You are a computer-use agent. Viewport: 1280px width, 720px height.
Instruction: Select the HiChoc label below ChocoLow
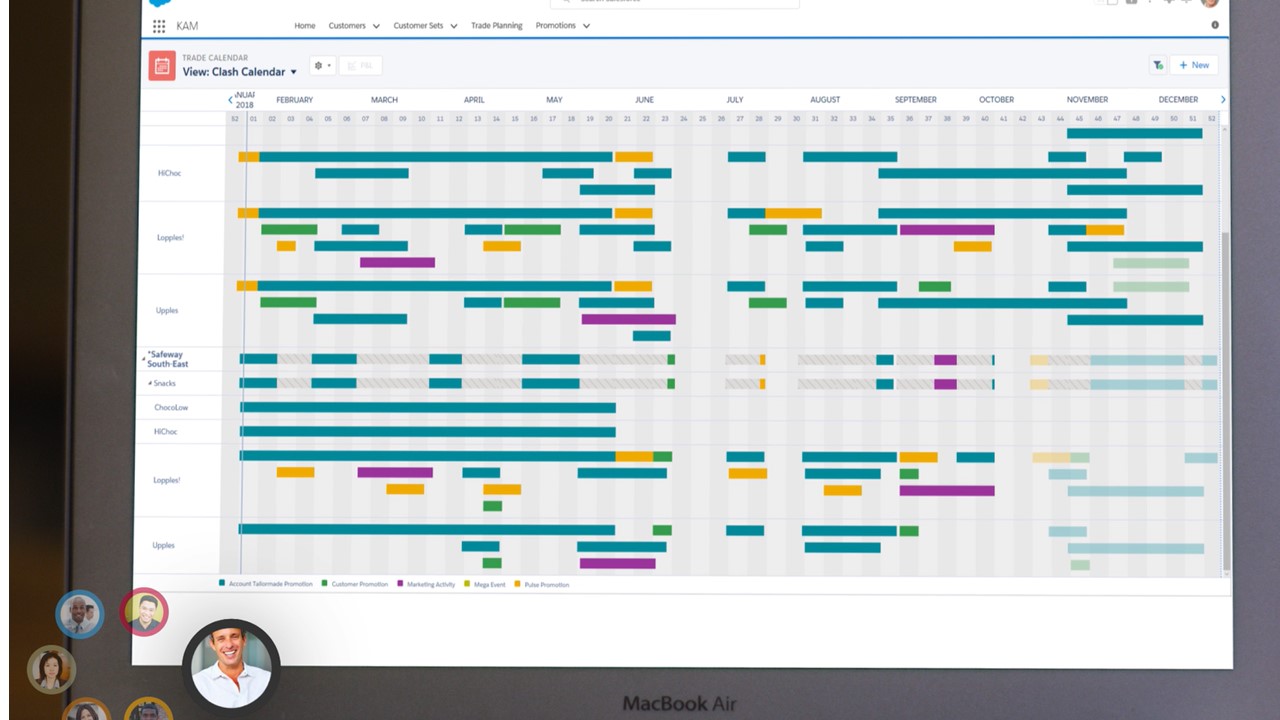pyautogui.click(x=165, y=432)
